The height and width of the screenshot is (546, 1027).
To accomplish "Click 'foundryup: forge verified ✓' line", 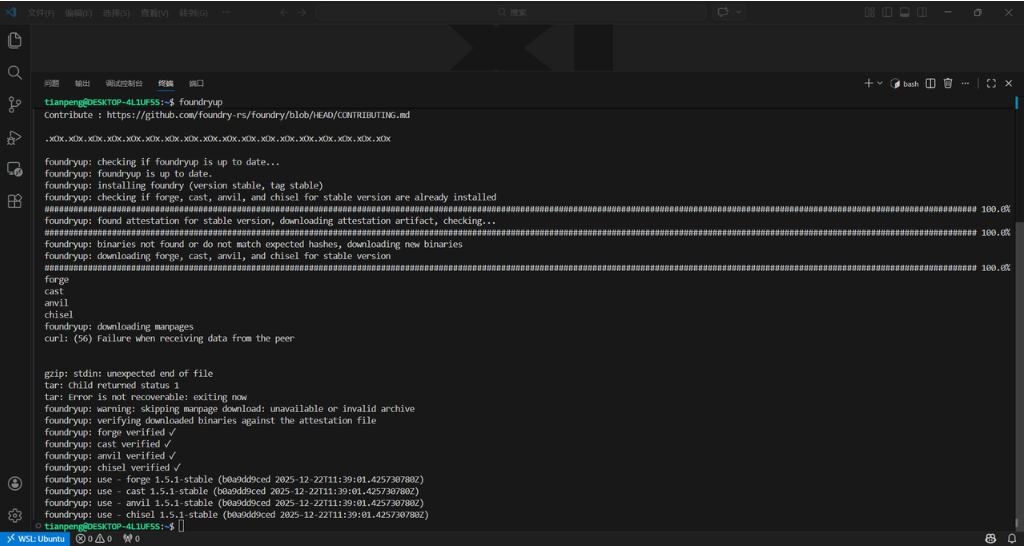I will [110, 433].
